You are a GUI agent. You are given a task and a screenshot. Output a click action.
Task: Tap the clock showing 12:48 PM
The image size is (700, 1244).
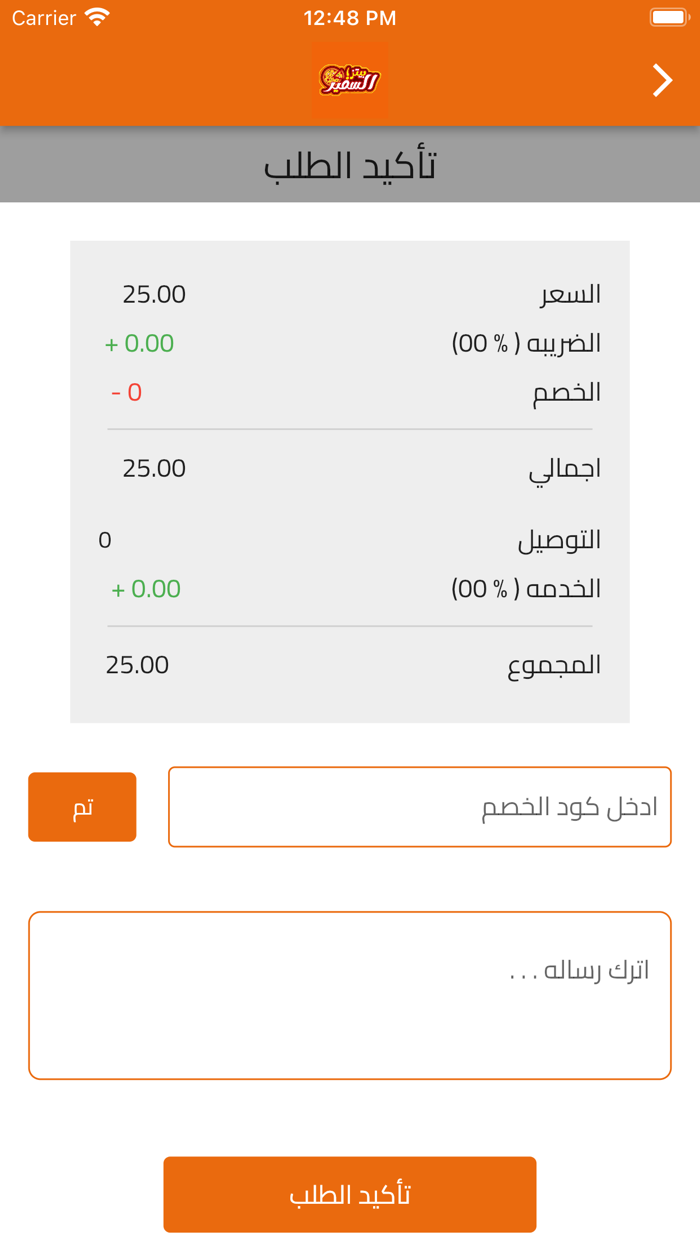[349, 17]
